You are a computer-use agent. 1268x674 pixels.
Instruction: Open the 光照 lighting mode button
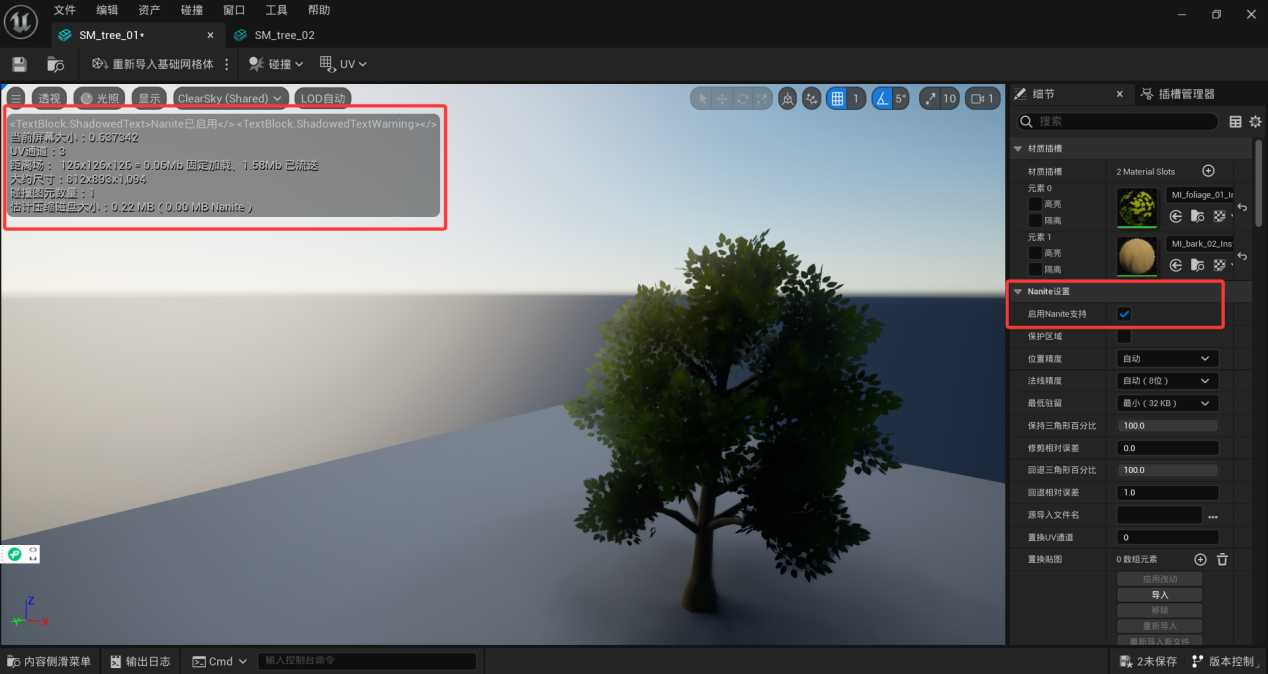point(100,98)
